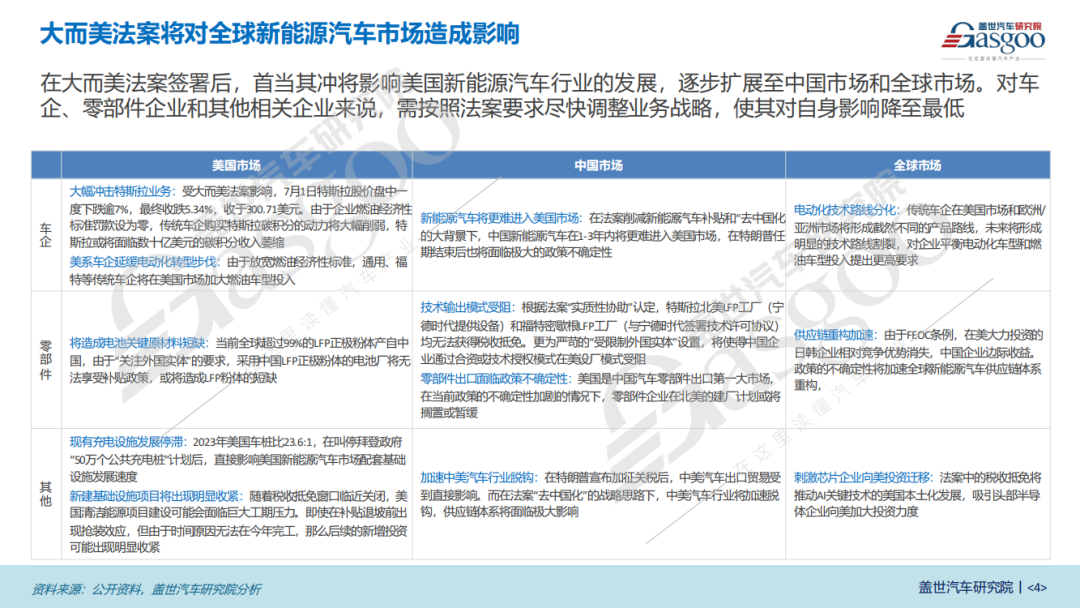Click the 车企 row label
The width and height of the screenshot is (1080, 608).
point(46,235)
